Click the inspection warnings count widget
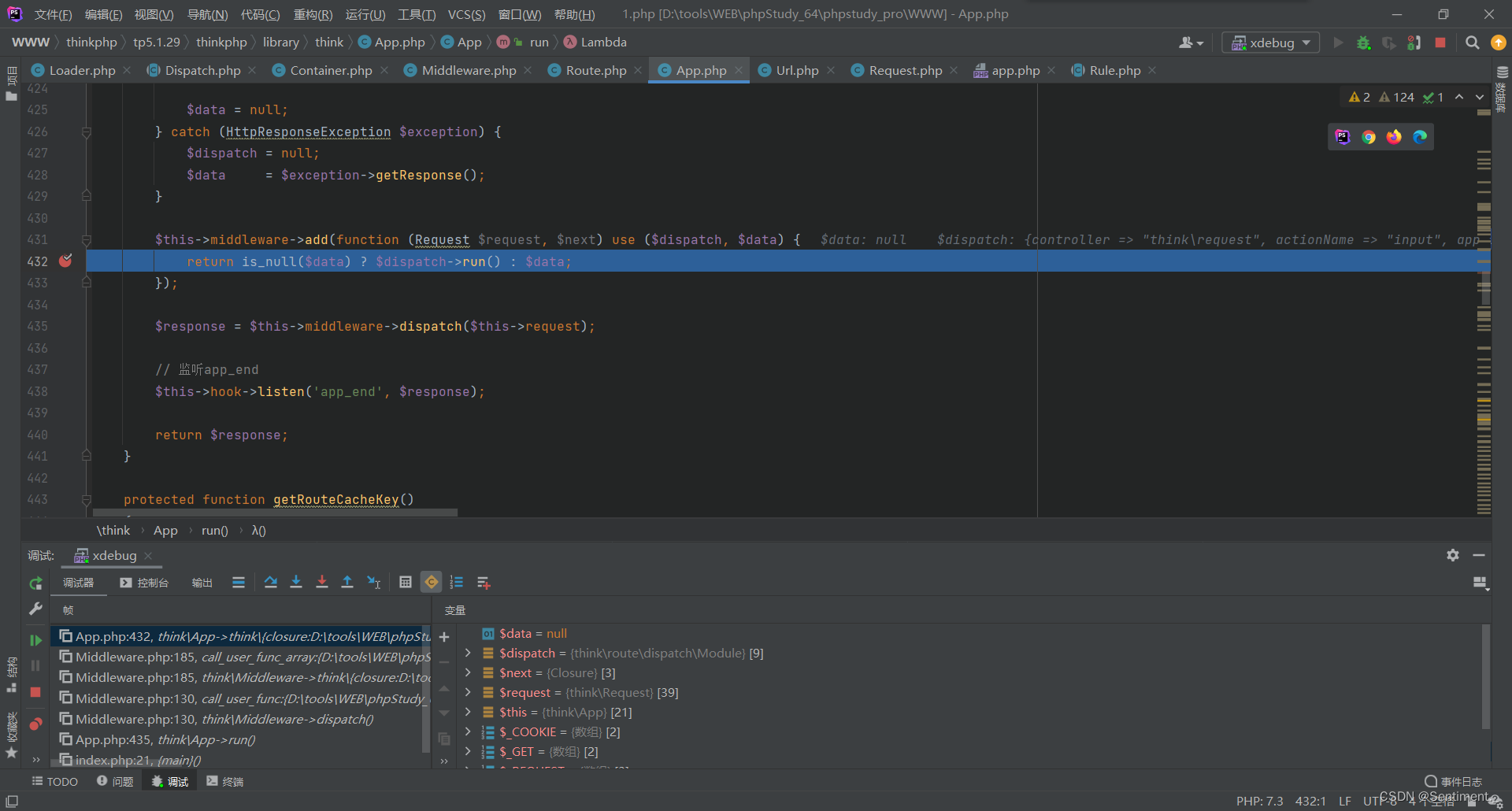This screenshot has width=1512, height=811. pos(1395,97)
